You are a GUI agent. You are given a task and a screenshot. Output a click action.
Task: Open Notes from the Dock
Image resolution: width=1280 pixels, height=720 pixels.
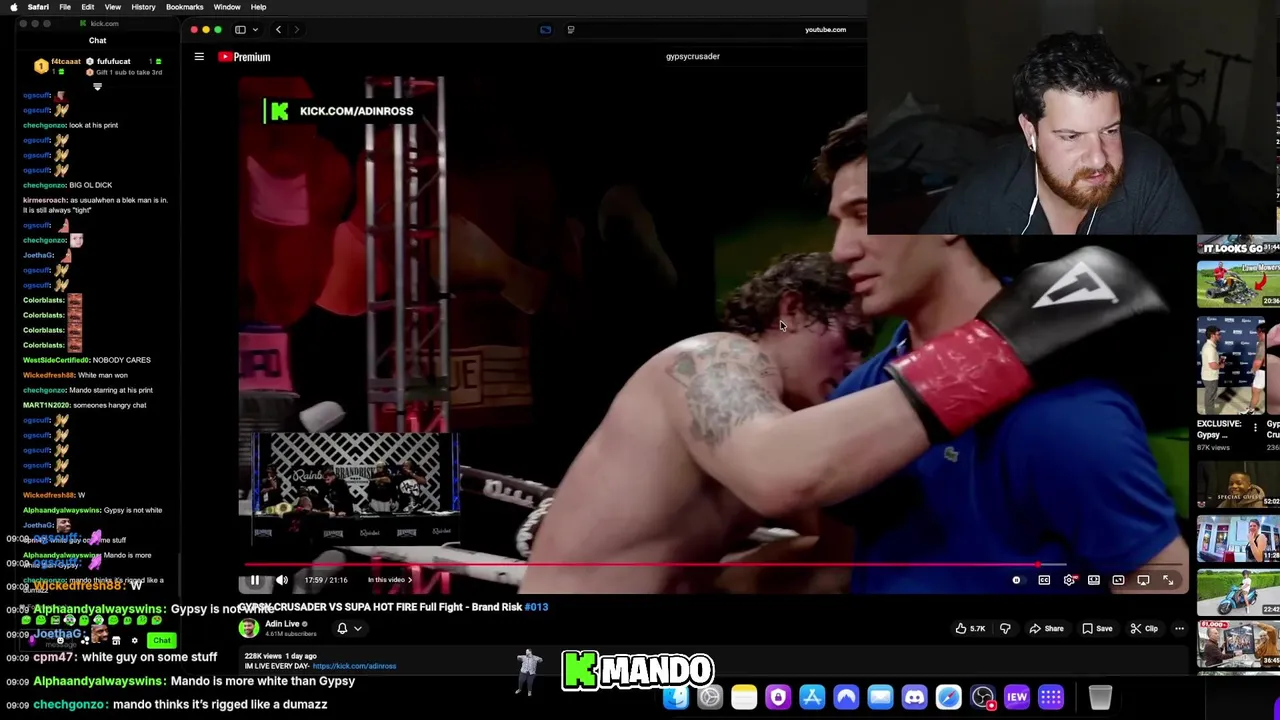[744, 697]
